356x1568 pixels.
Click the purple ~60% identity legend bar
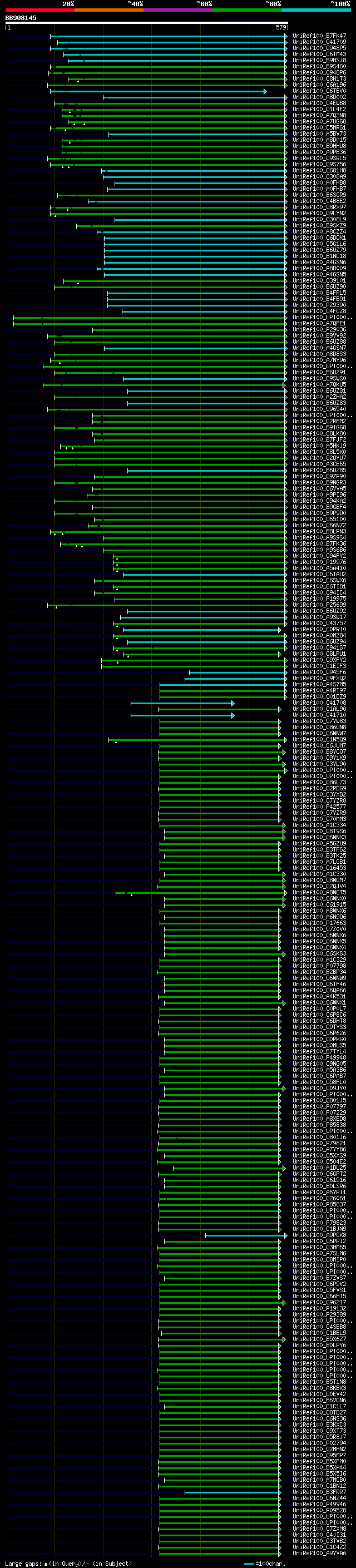pos(177,10)
